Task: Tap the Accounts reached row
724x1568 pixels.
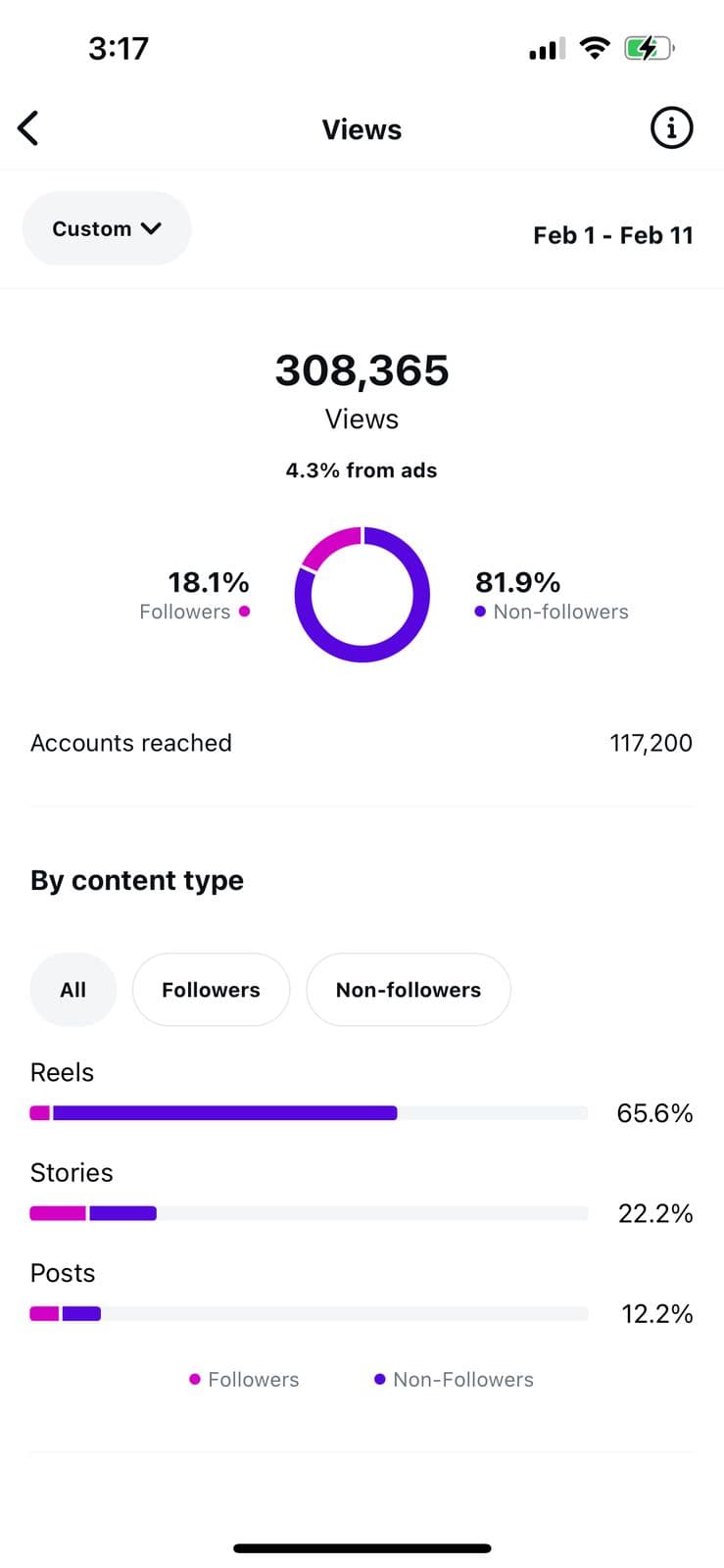Action: pos(362,743)
